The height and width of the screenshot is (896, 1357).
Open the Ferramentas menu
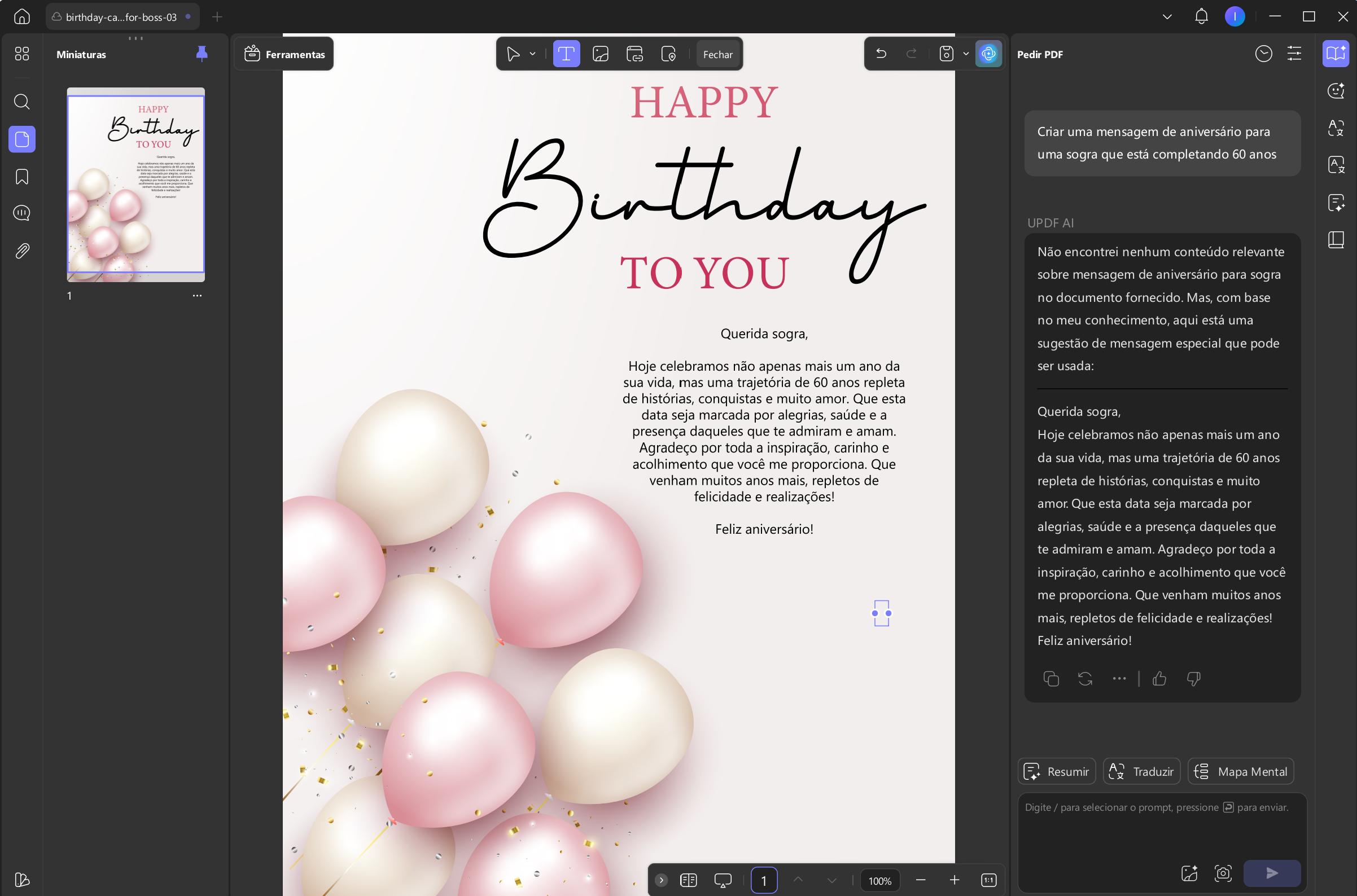point(284,54)
